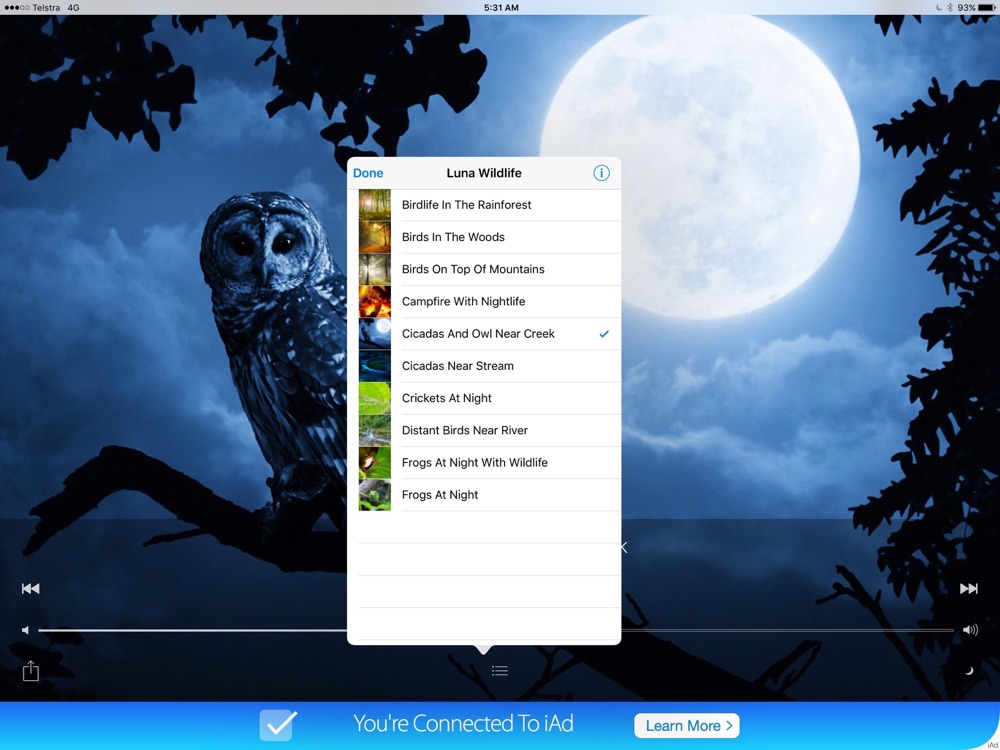Tap the Birds In The Woods thumbnail
Viewport: 1000px width, 750px height.
coord(375,237)
